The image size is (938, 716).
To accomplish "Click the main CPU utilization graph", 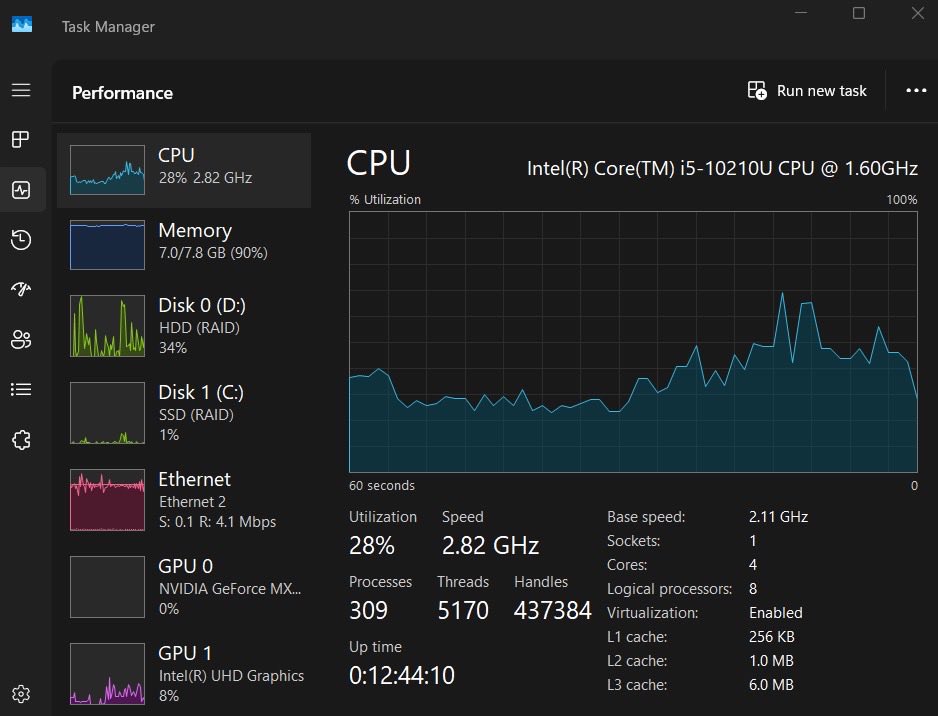I will tap(633, 342).
